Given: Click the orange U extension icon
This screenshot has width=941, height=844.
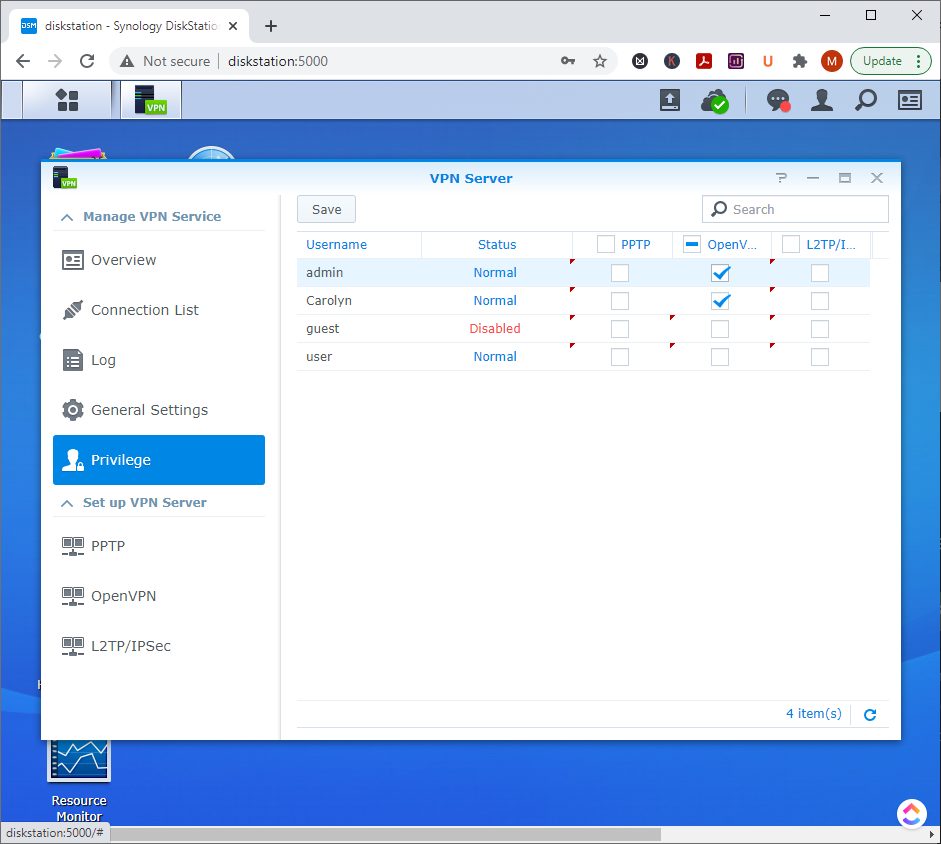Looking at the screenshot, I should (768, 61).
